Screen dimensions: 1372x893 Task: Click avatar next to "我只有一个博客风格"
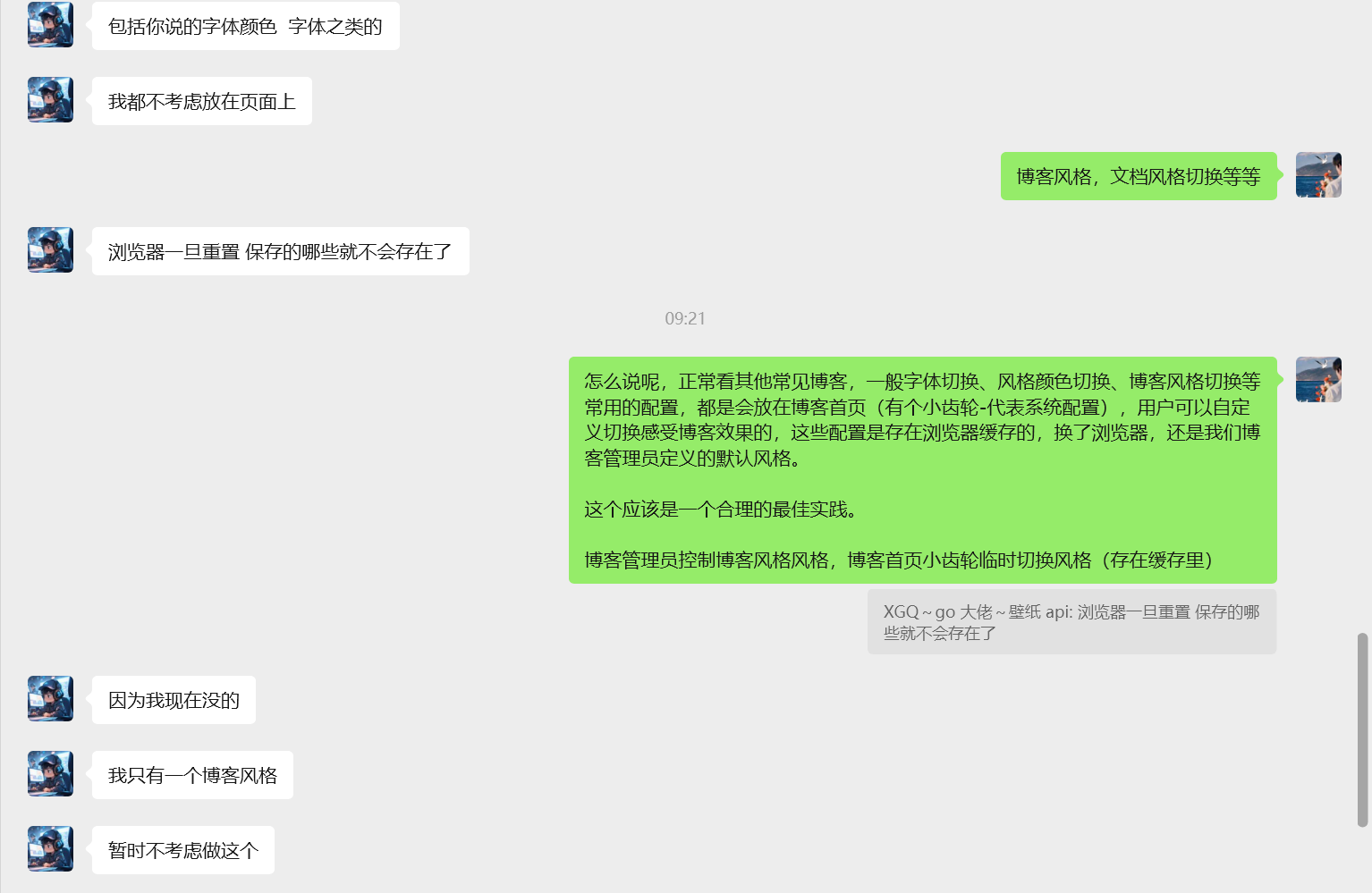(50, 773)
